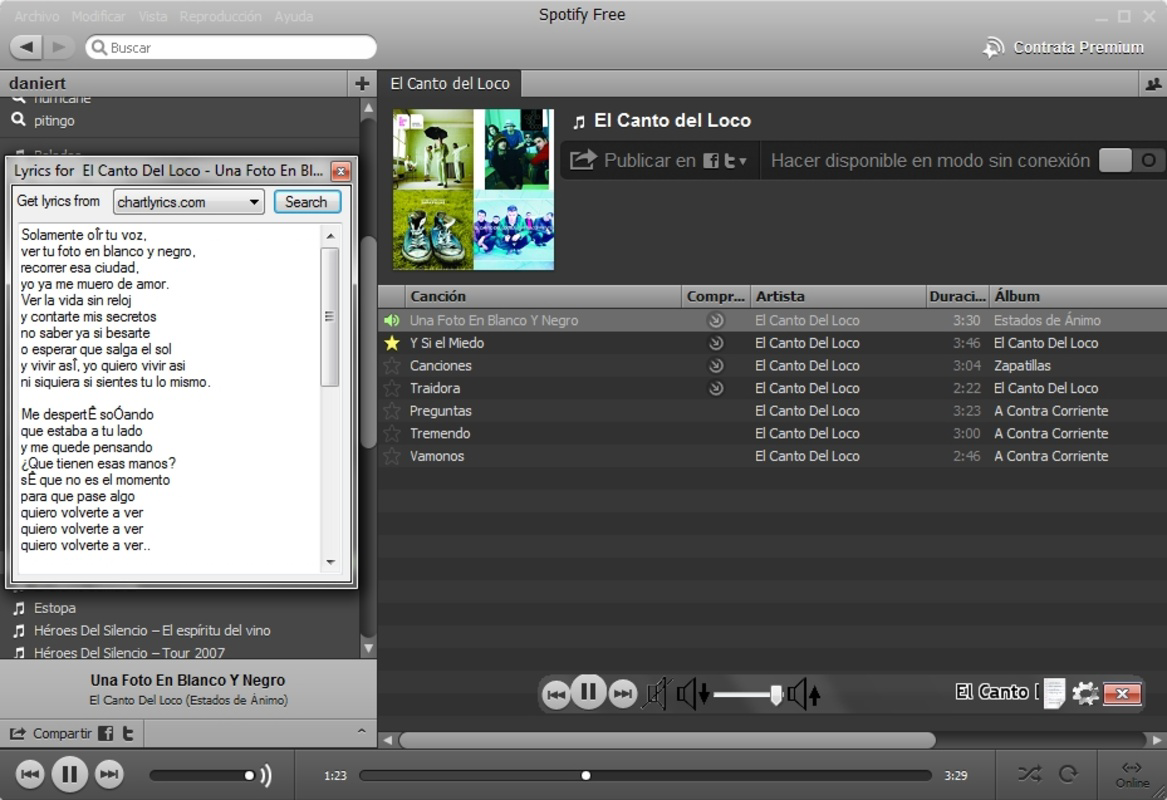Pause playback in the mini player overlay

pos(589,692)
